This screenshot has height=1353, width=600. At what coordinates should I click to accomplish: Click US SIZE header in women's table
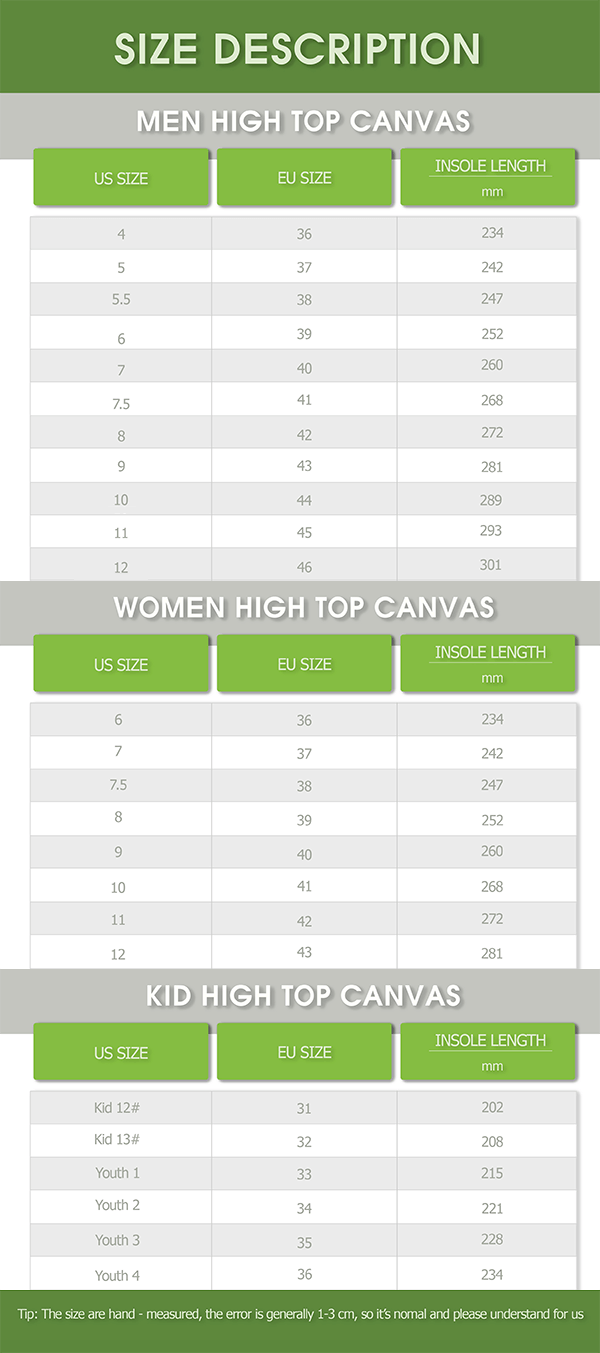(x=121, y=664)
